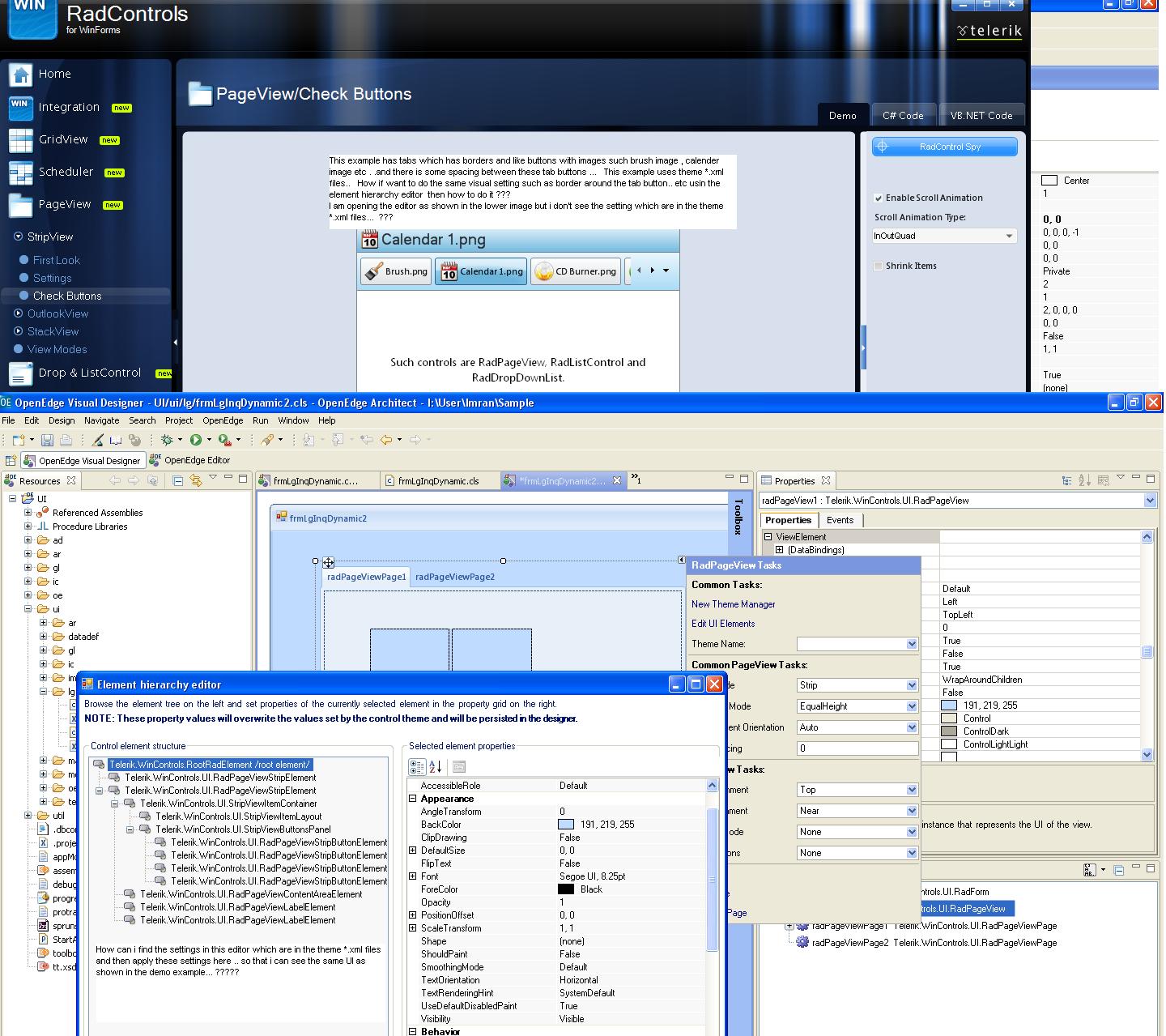This screenshot has width=1166, height=1036.
Task: Open Home in the RadControls sidebar
Action: click(x=54, y=74)
